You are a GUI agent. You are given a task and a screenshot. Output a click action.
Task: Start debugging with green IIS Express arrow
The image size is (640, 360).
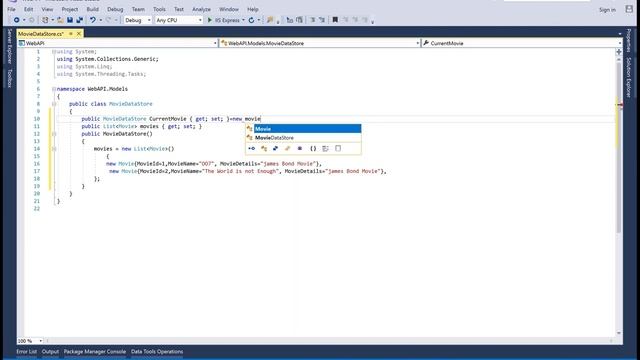(210, 20)
